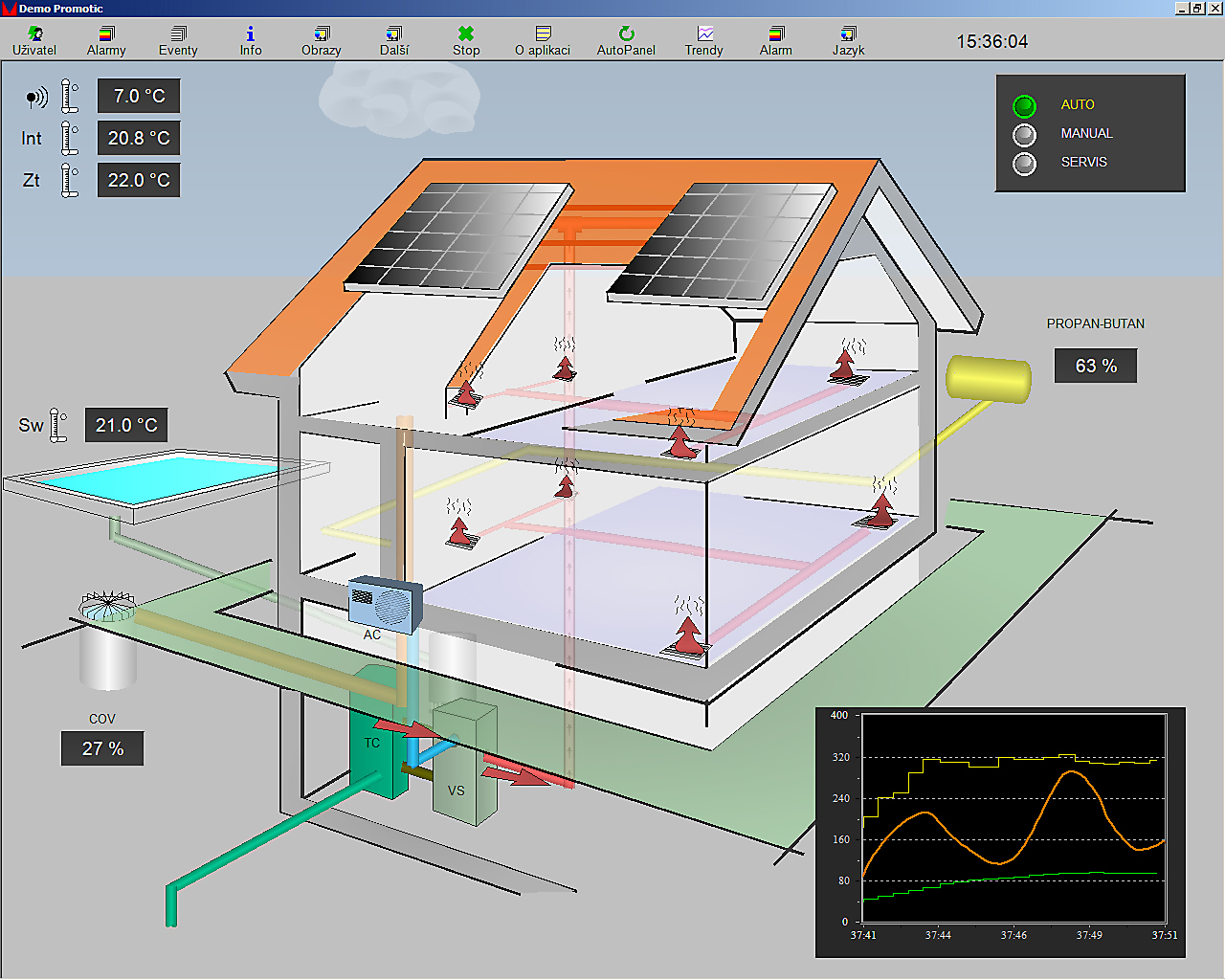Viewport: 1225px width, 980px height.
Task: Click the thermometer icon beside Sw
Action: tap(57, 425)
